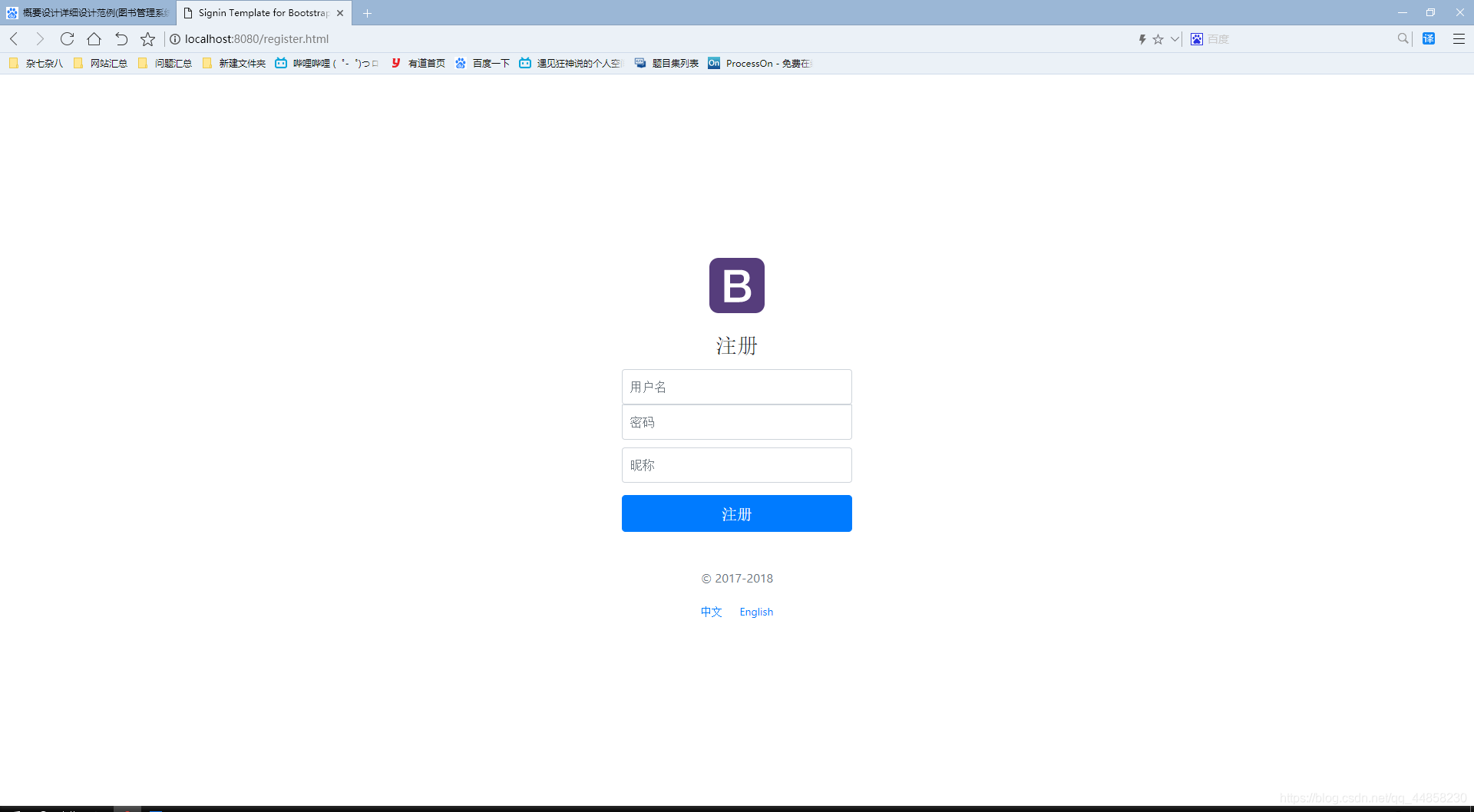This screenshot has width=1474, height=812.
Task: Close the Signin Template tab
Action: pos(340,13)
